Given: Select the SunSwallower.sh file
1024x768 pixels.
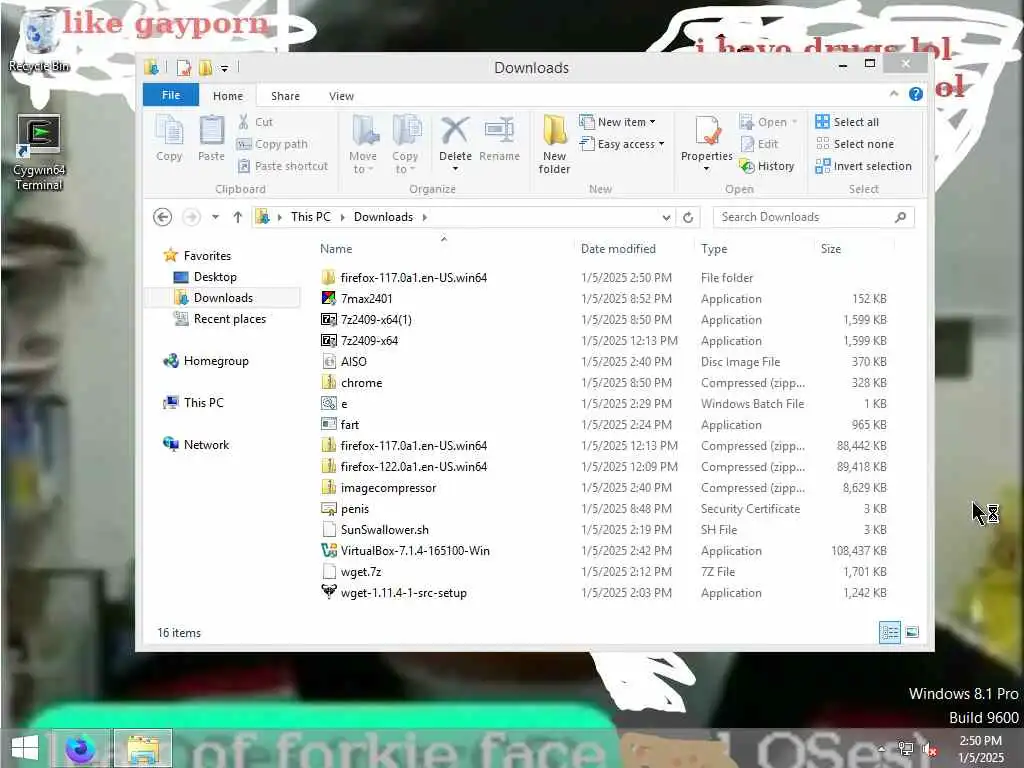Looking at the screenshot, I should pos(603,530).
